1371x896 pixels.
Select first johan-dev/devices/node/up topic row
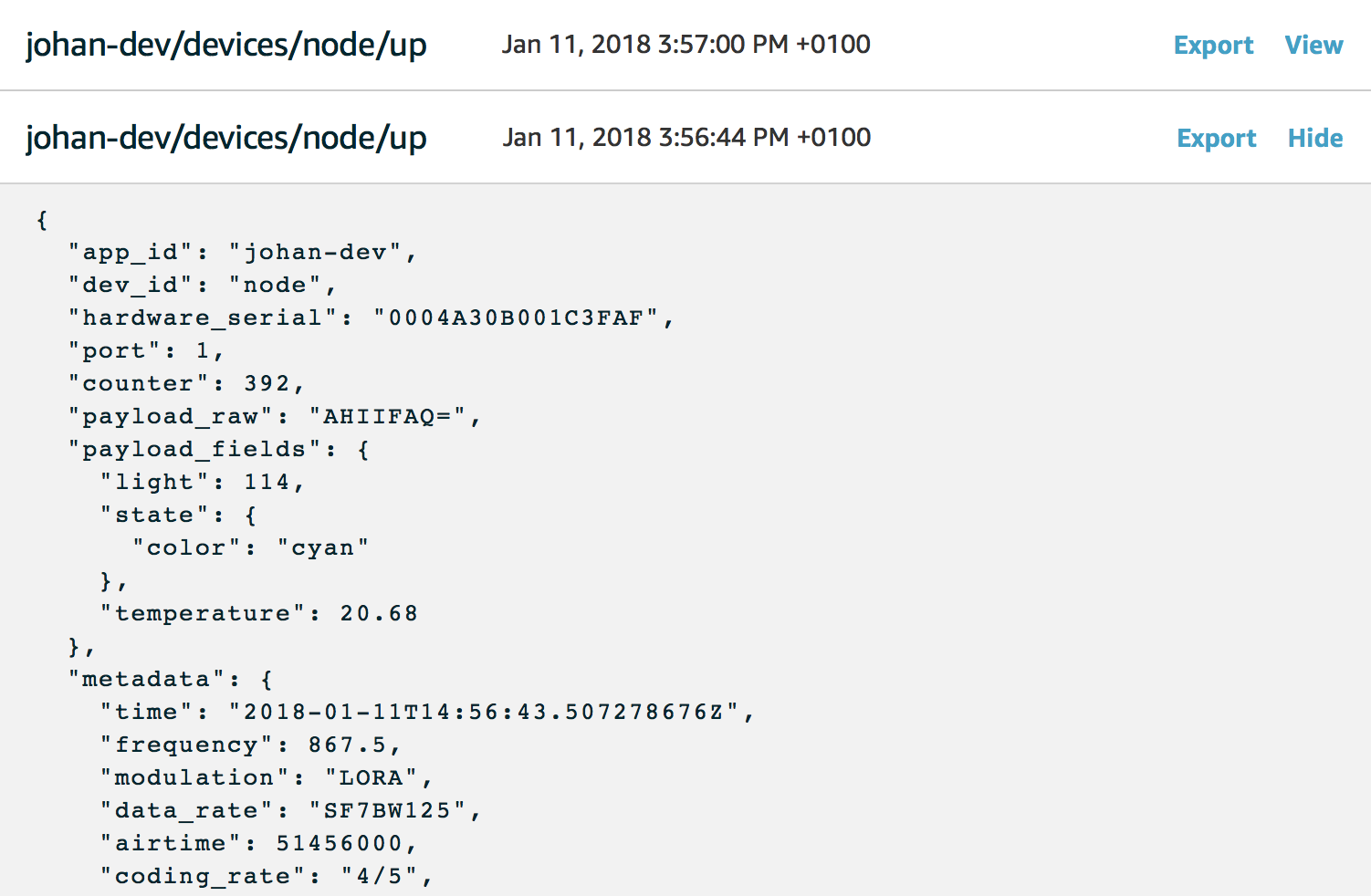point(685,45)
